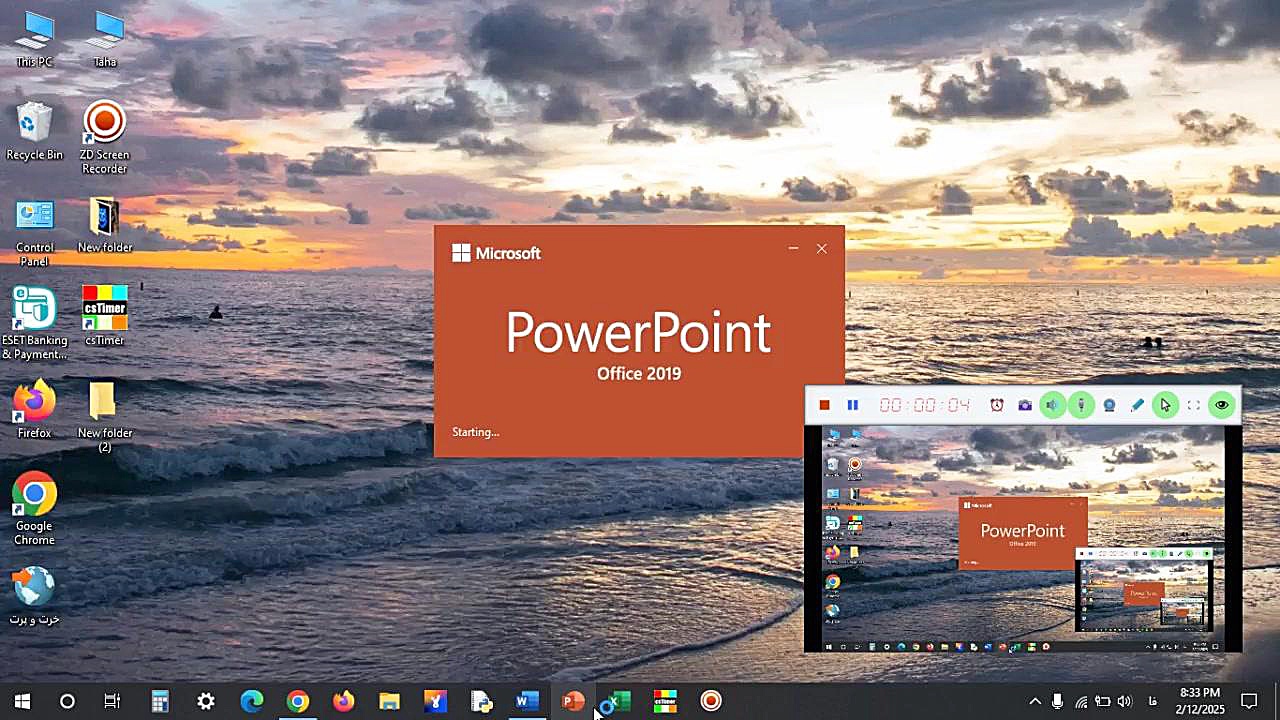This screenshot has height=720, width=1280.
Task: Stop the screen recording
Action: pos(824,405)
